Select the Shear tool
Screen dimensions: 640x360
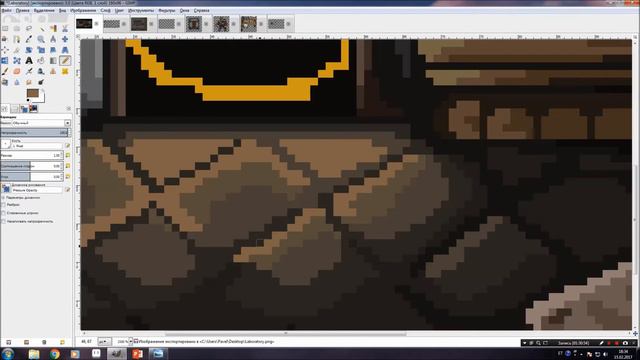pos(53,50)
